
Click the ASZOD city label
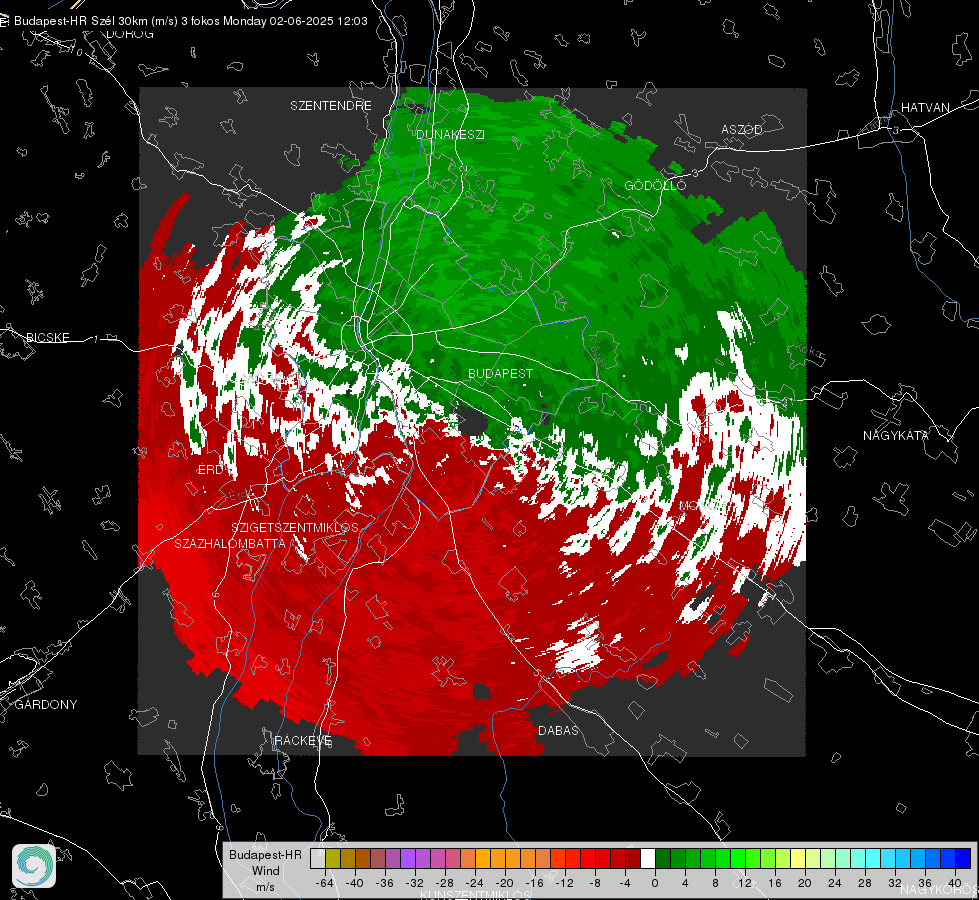[742, 129]
